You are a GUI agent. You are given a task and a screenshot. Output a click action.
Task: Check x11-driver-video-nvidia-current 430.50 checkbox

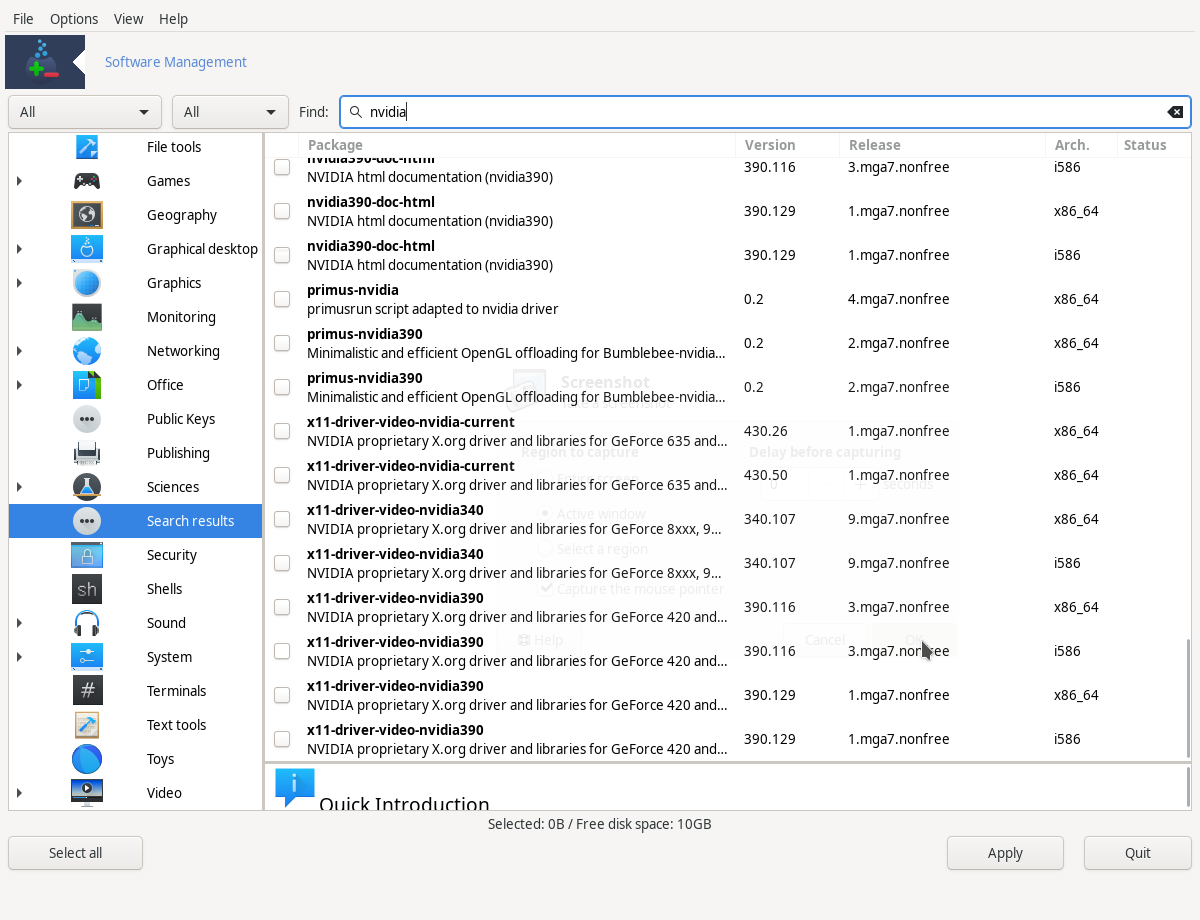(x=282, y=475)
